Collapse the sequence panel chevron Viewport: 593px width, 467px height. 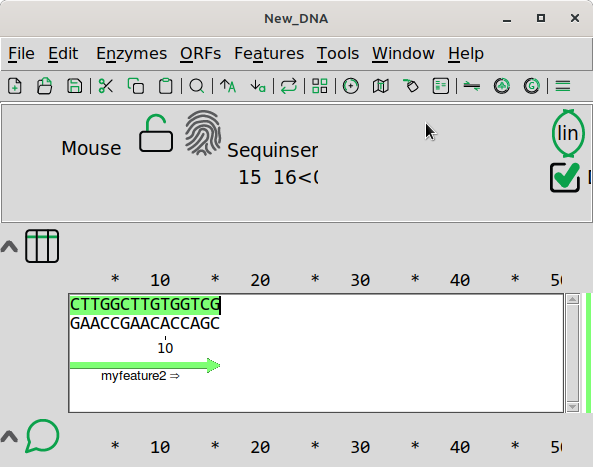click(x=9, y=247)
